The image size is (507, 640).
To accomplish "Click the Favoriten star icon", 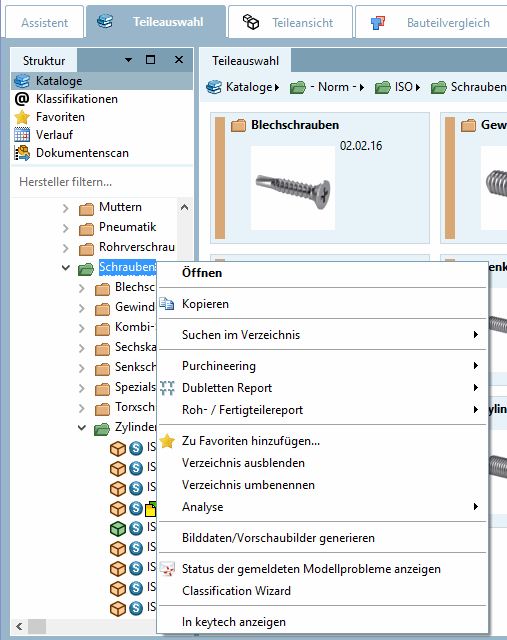I will tap(22, 117).
